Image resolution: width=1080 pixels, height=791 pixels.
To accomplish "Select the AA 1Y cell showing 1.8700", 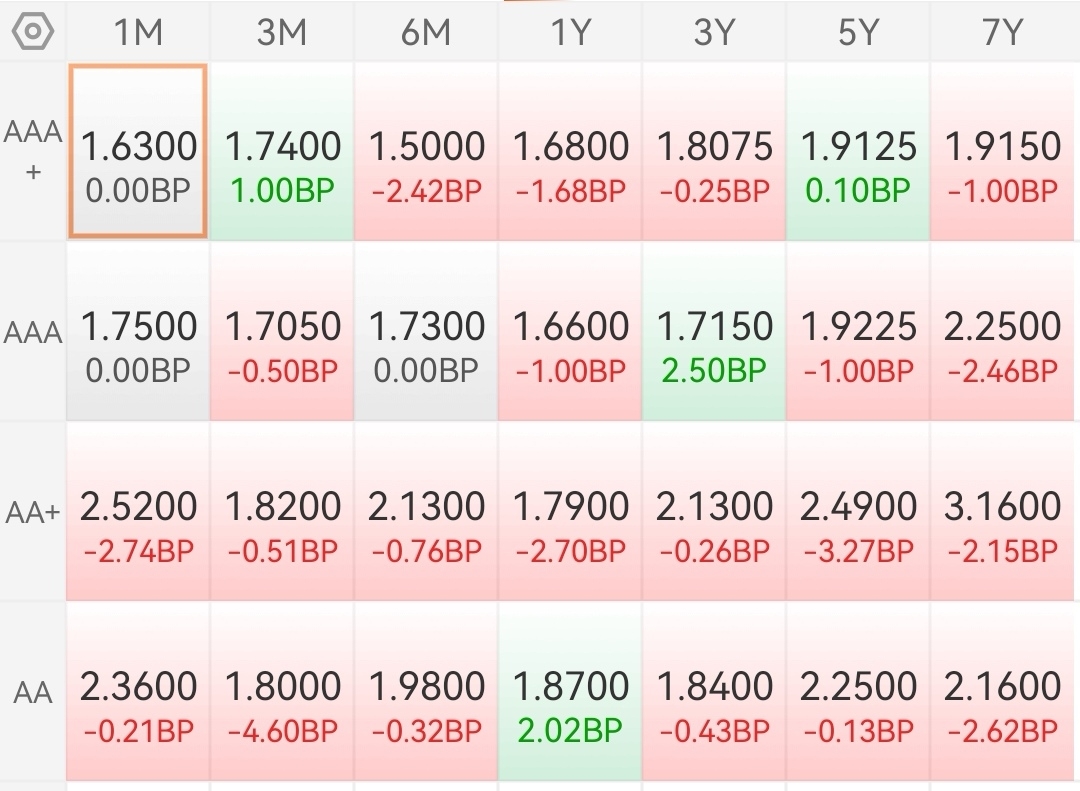I will 570,692.
